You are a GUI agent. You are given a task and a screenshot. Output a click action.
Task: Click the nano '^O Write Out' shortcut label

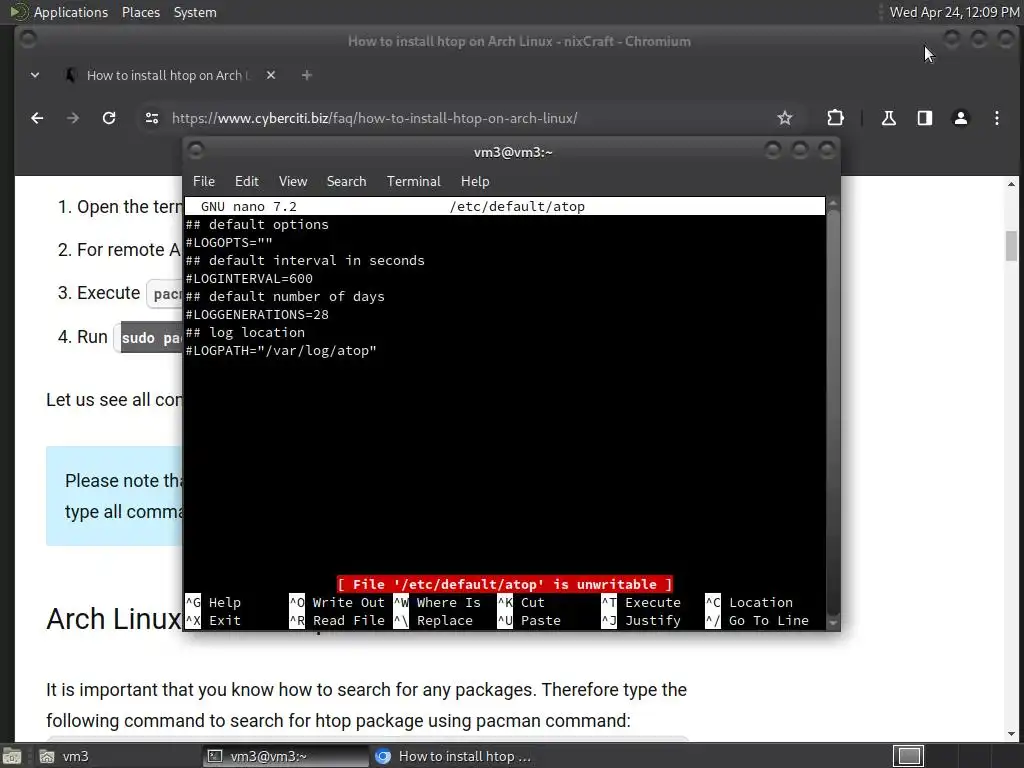click(x=337, y=602)
